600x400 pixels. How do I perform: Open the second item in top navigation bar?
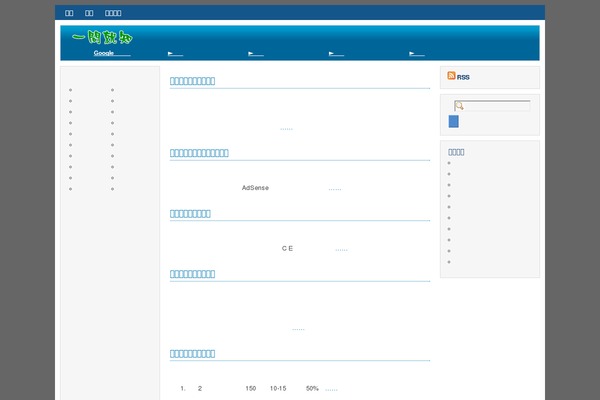(x=90, y=13)
